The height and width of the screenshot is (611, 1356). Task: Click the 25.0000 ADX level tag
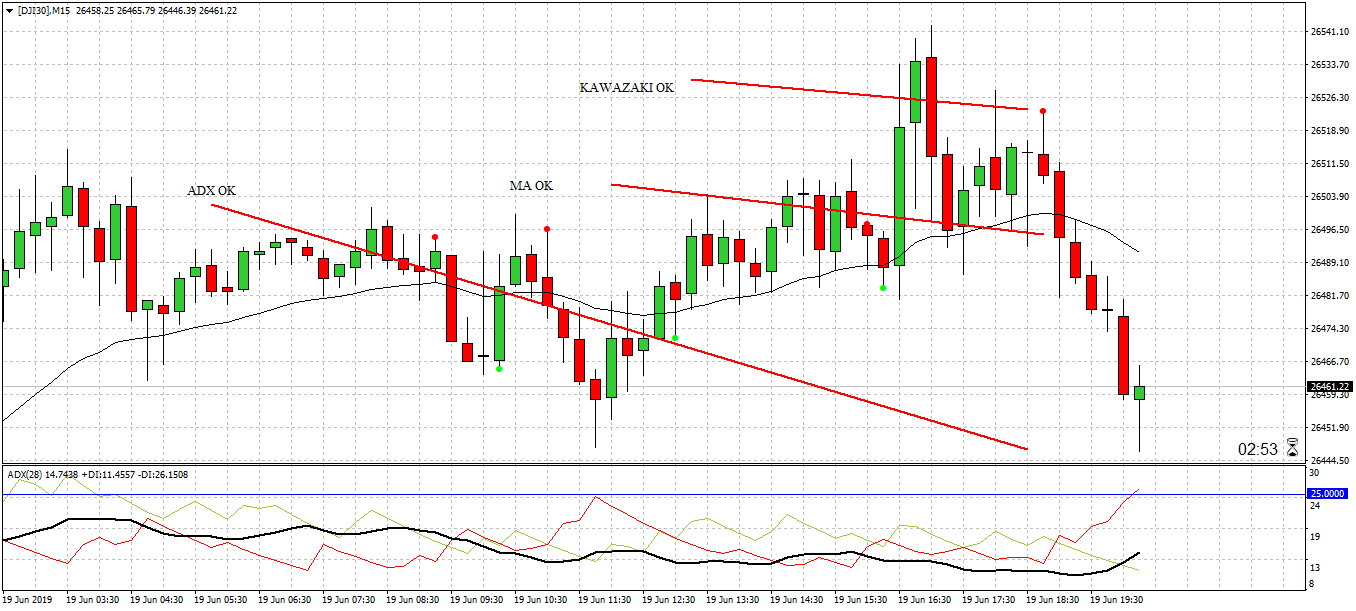[1330, 494]
